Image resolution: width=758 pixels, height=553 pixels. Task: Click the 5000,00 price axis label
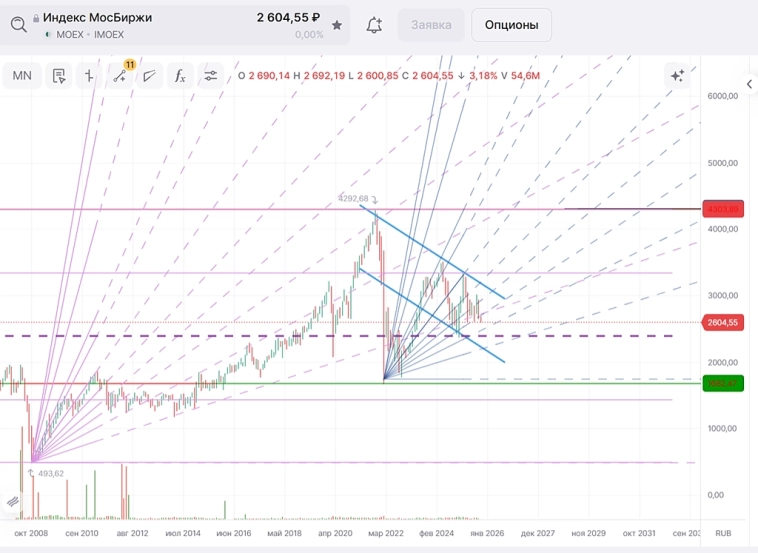coord(723,163)
